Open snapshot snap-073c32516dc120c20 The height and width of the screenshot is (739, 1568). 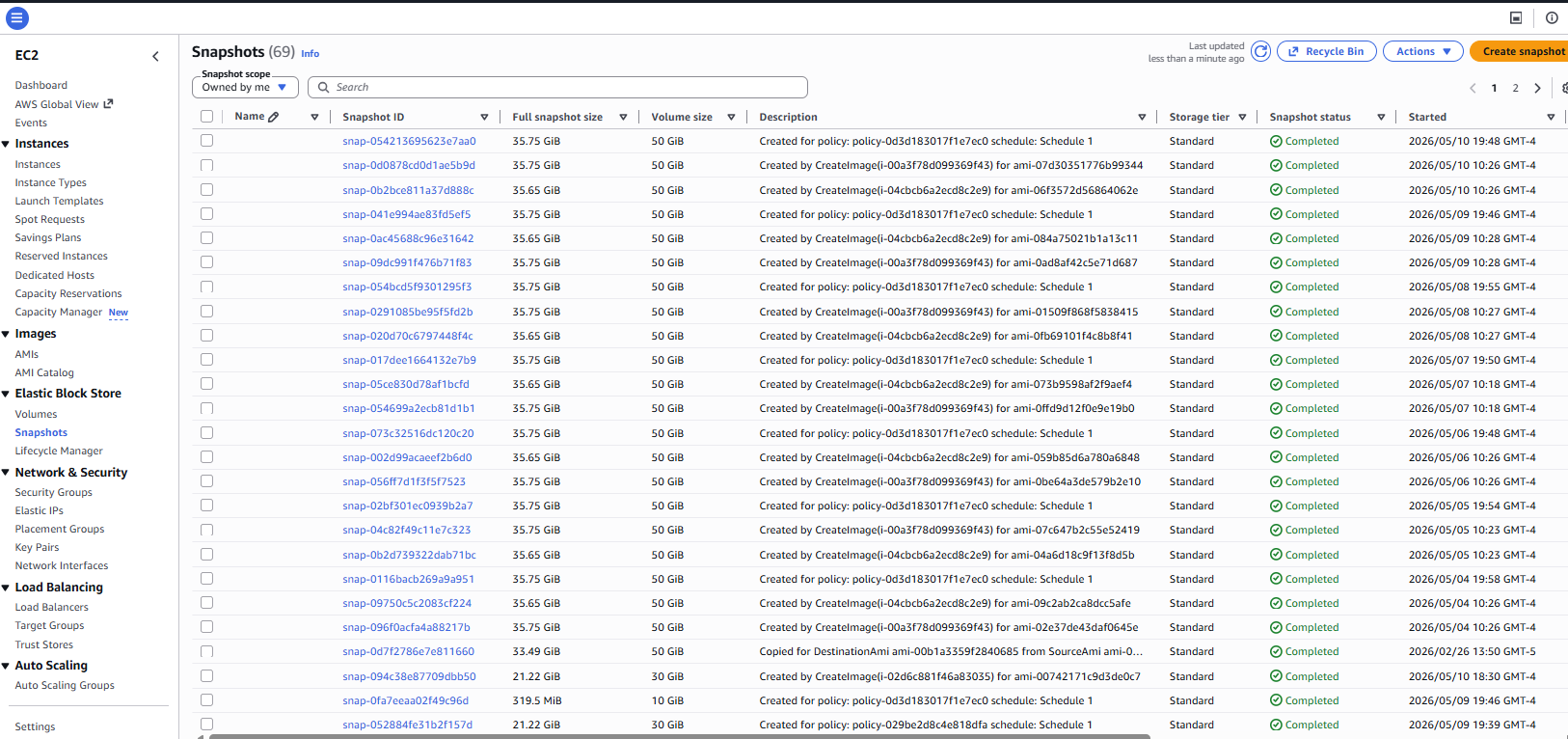[409, 433]
